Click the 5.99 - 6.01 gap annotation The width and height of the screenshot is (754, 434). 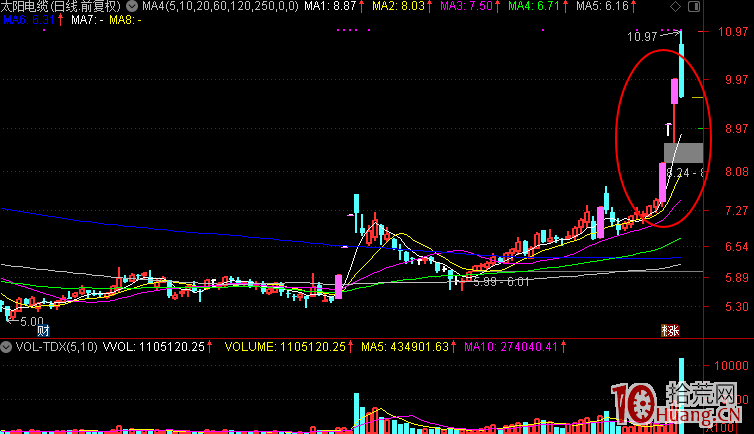[x=501, y=282]
